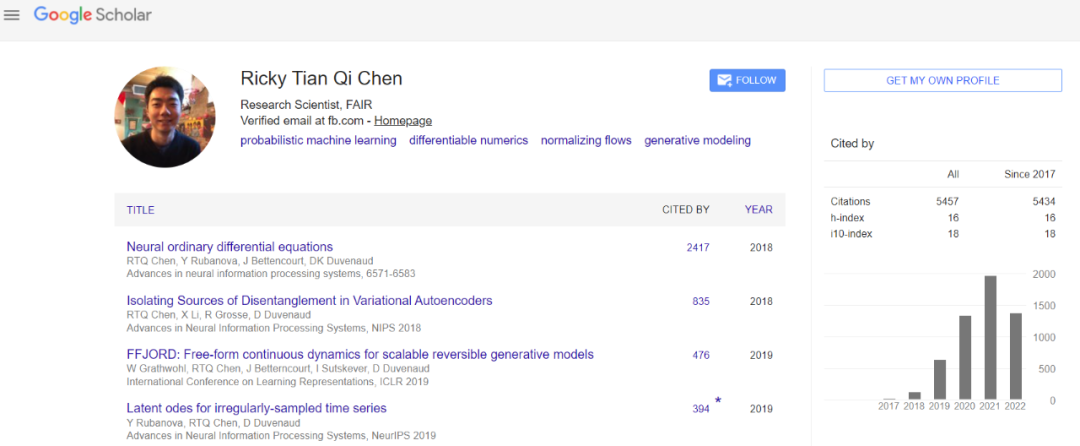This screenshot has height=446, width=1080.
Task: Open Latent odes for irregularly-sampled paper
Action: coord(256,408)
